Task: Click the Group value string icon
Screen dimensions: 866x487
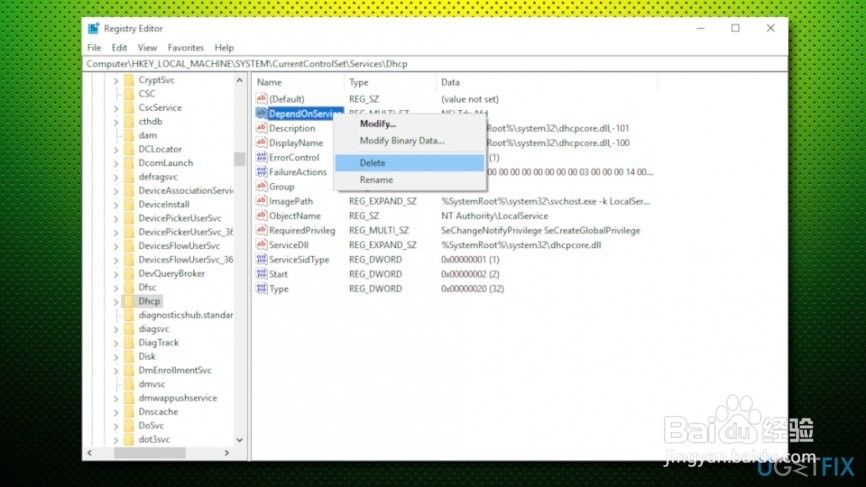Action: pos(262,187)
